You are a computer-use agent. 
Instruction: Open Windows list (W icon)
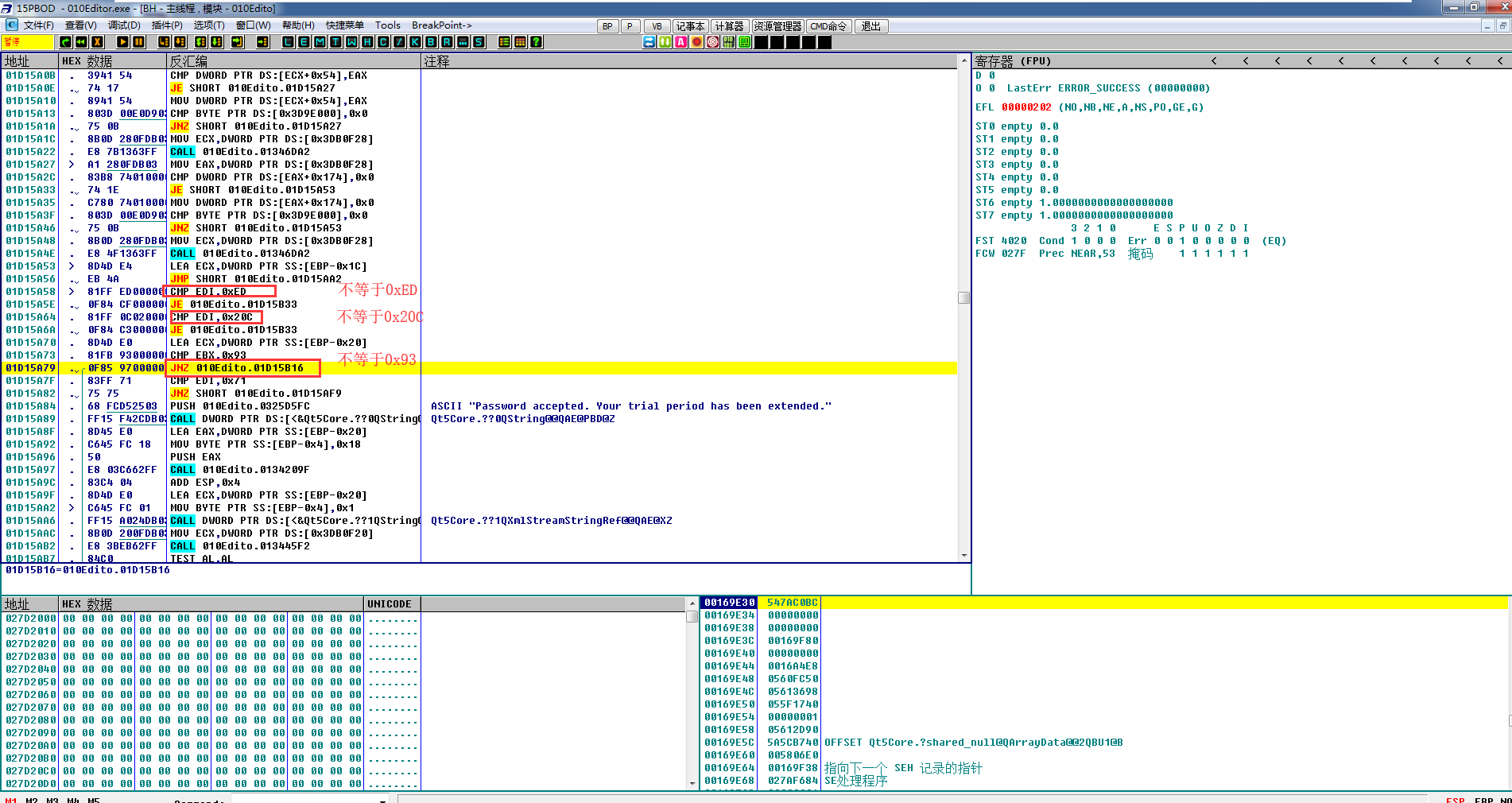[x=351, y=42]
